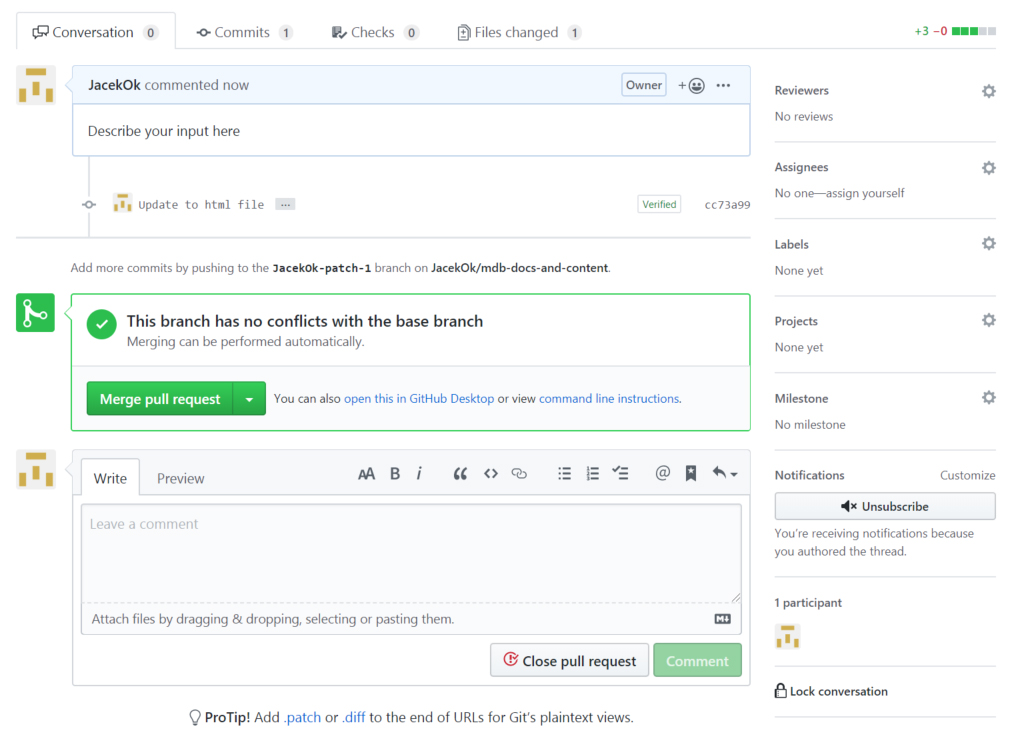
Task: Add a bulleted list icon
Action: 564,474
